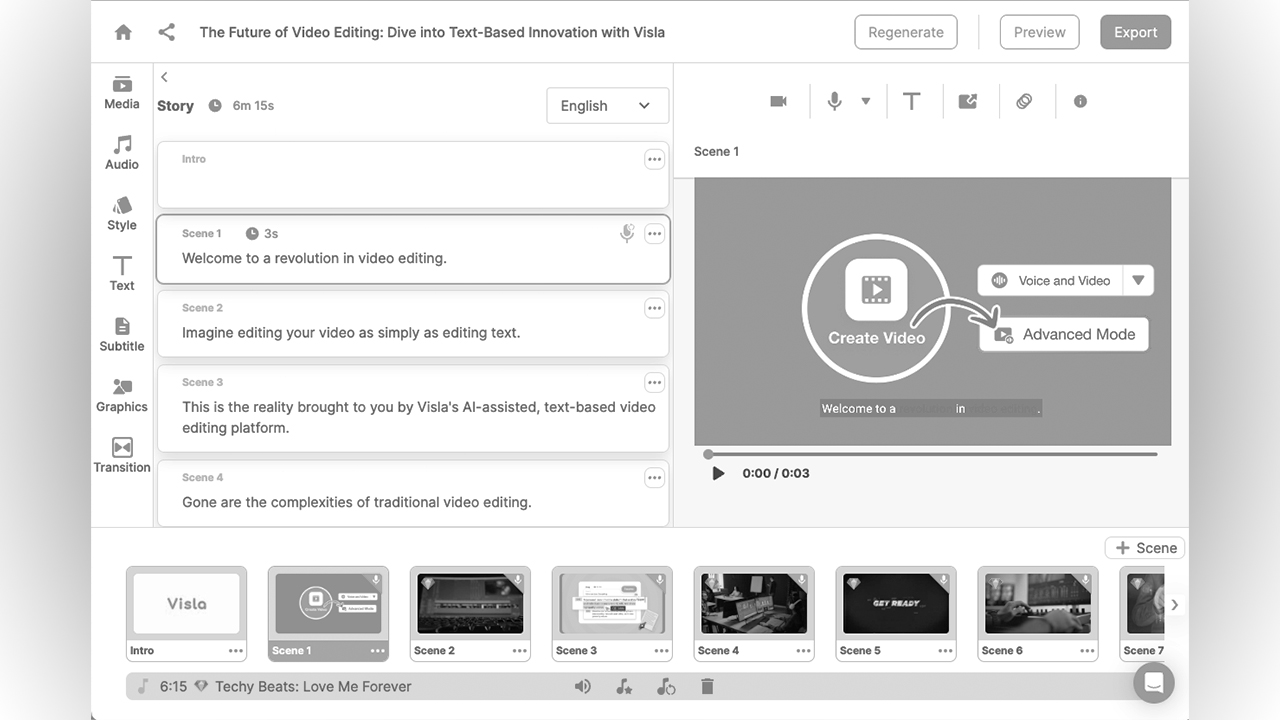1280x720 pixels.
Task: Open the Audio panel
Action: coord(122,152)
